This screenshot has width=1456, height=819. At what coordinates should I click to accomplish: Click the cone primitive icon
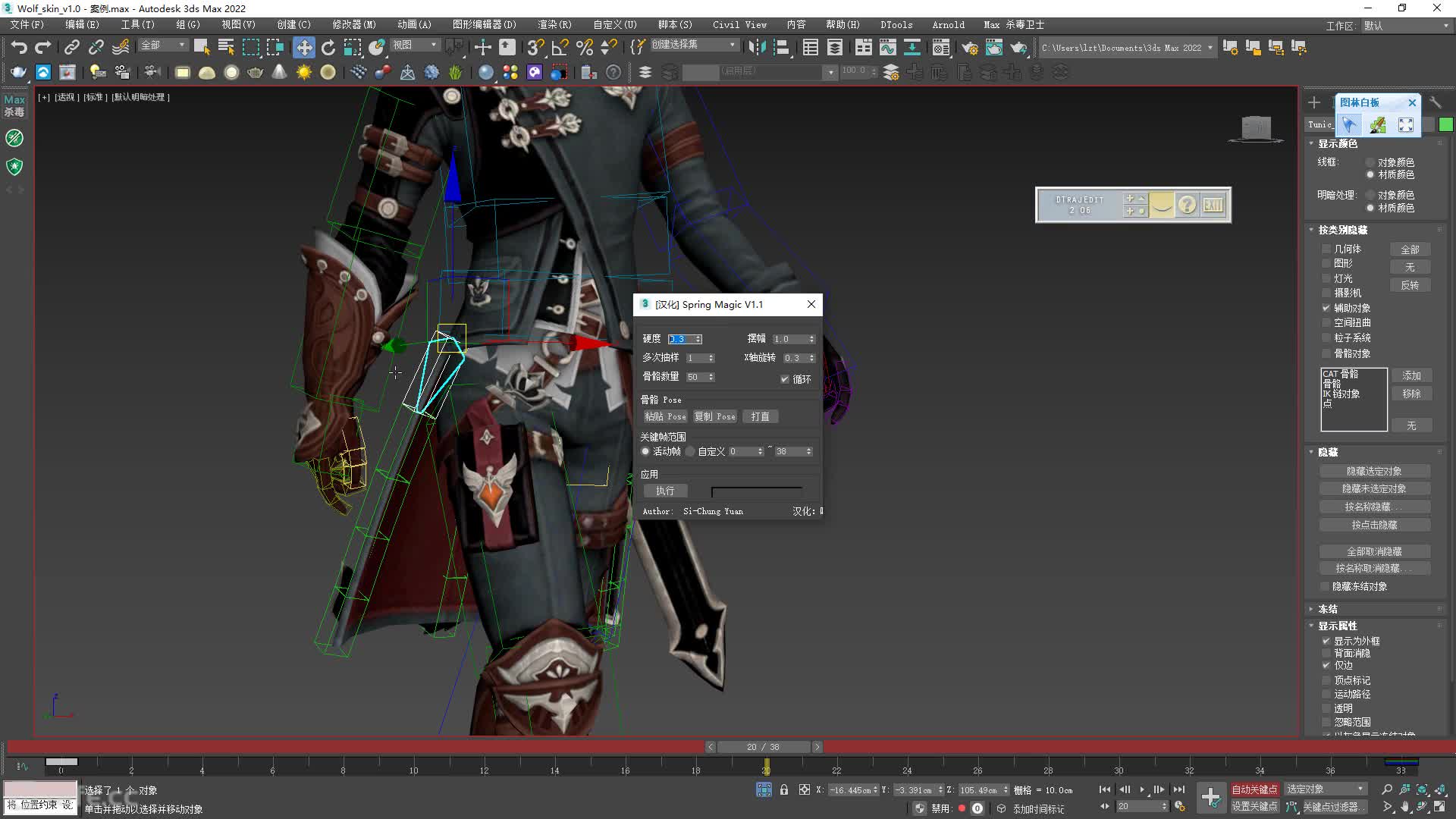pos(280,73)
